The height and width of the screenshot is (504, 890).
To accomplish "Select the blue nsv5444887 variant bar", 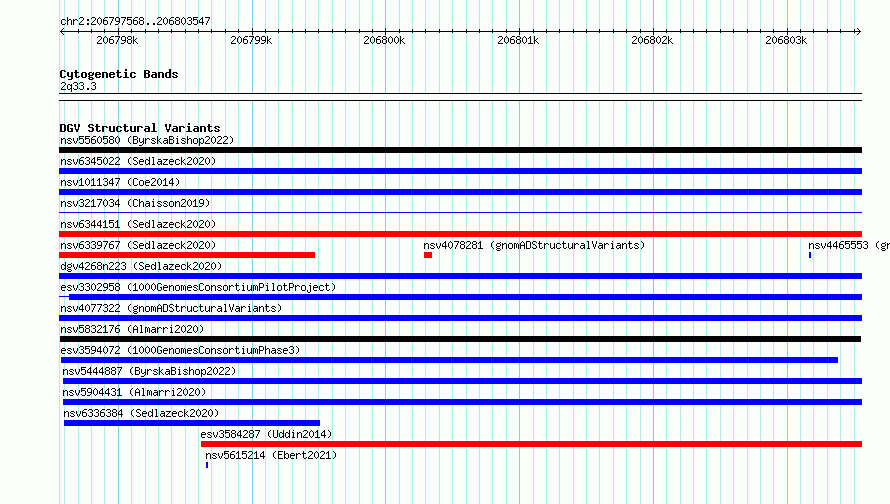I will pos(462,381).
